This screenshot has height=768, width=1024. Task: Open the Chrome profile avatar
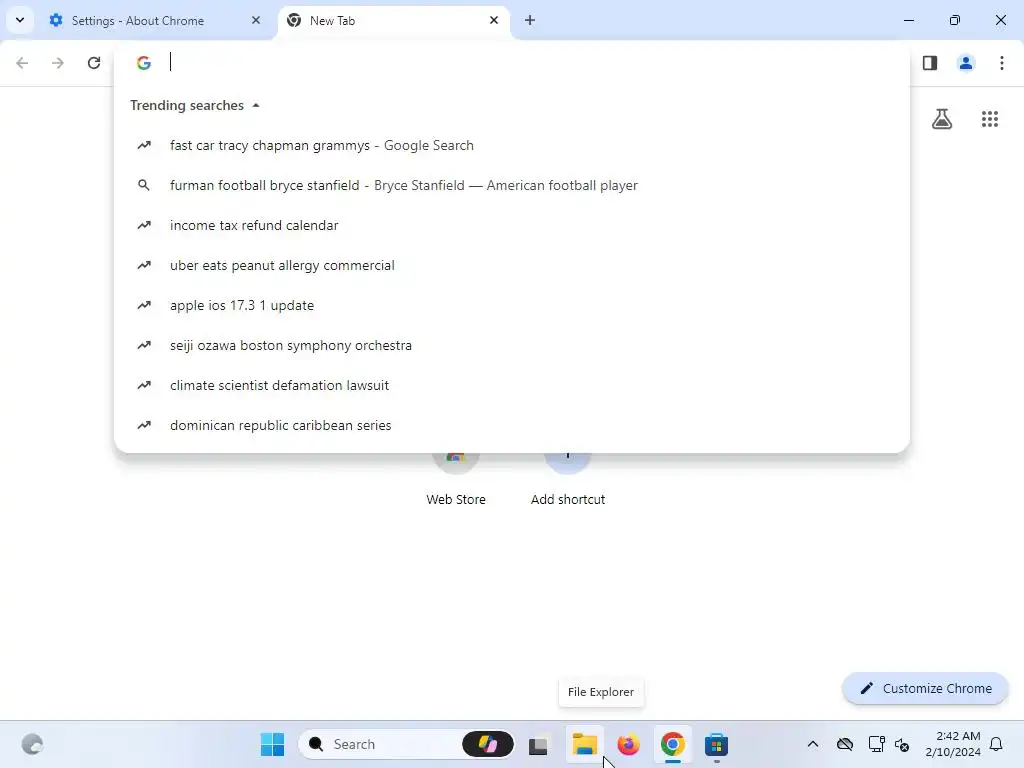point(966,63)
